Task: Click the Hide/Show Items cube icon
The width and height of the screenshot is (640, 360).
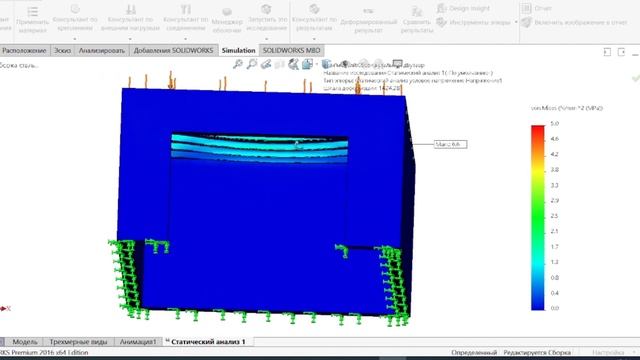Action: [327, 64]
